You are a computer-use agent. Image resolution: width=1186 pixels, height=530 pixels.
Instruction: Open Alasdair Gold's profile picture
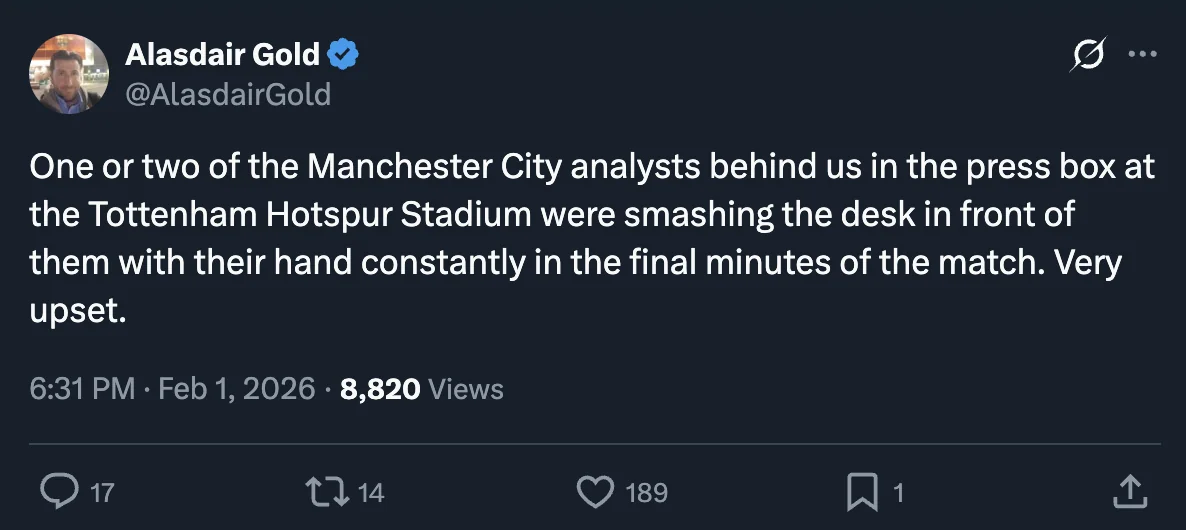coord(69,74)
